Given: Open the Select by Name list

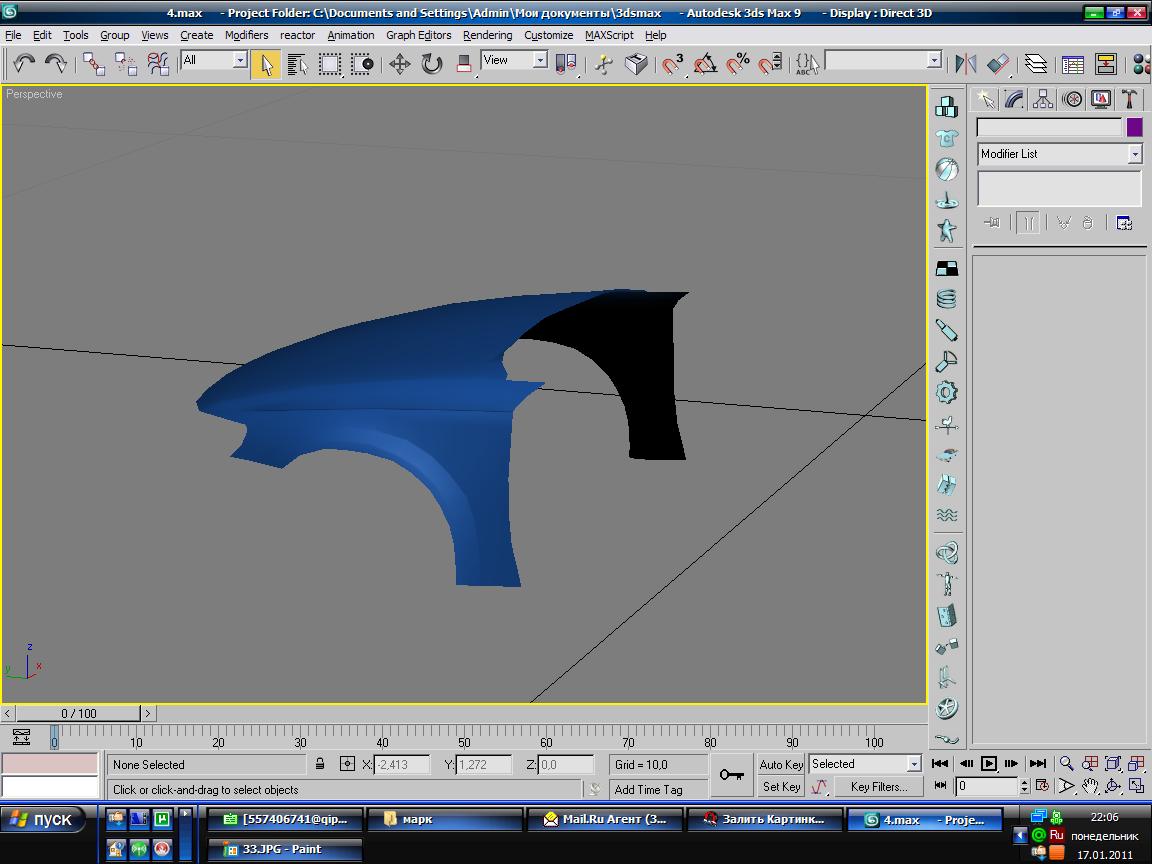Looking at the screenshot, I should 297,64.
